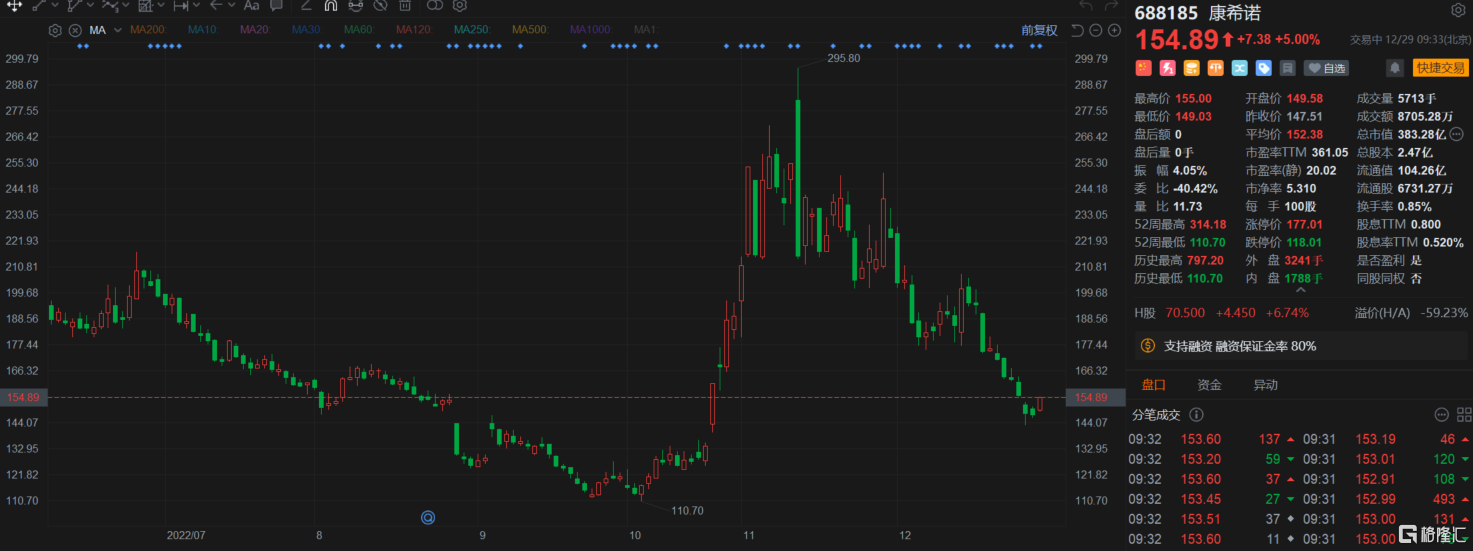Add a comment bubble note
This screenshot has width=1473, height=551.
[x=276, y=5]
